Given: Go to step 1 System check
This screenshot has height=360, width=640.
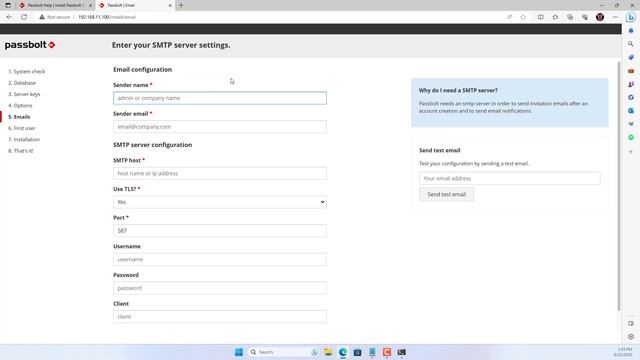Looking at the screenshot, I should point(27,71).
